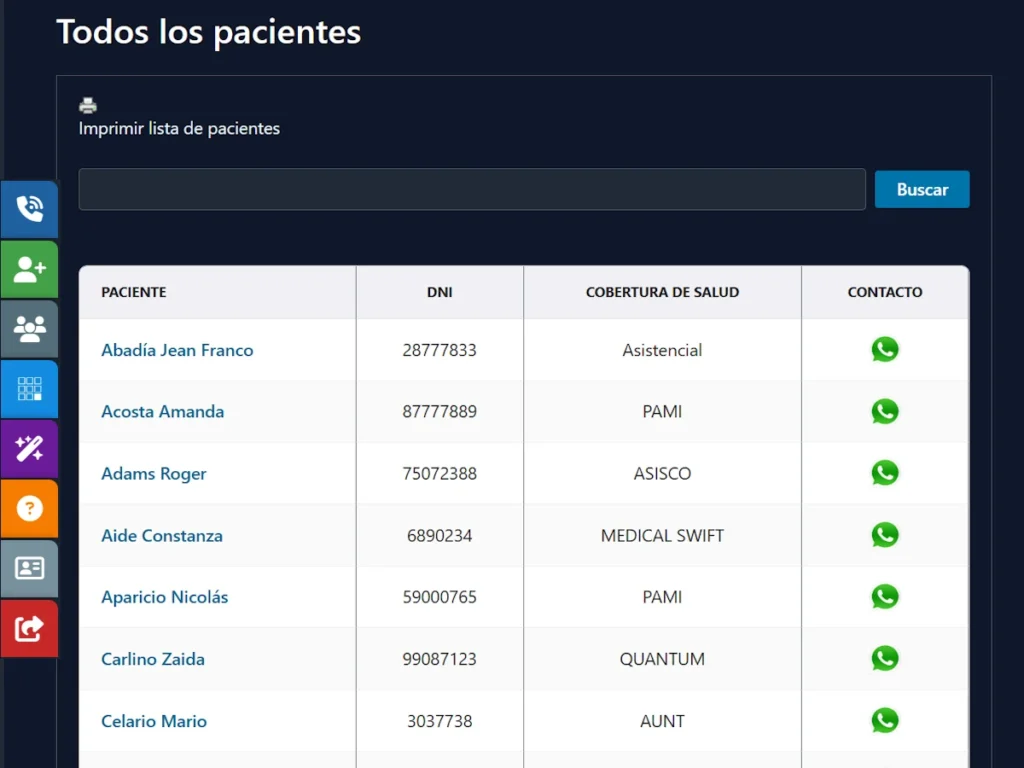Select DNI value 28777833
Viewport: 1024px width, 768px height.
coord(440,350)
